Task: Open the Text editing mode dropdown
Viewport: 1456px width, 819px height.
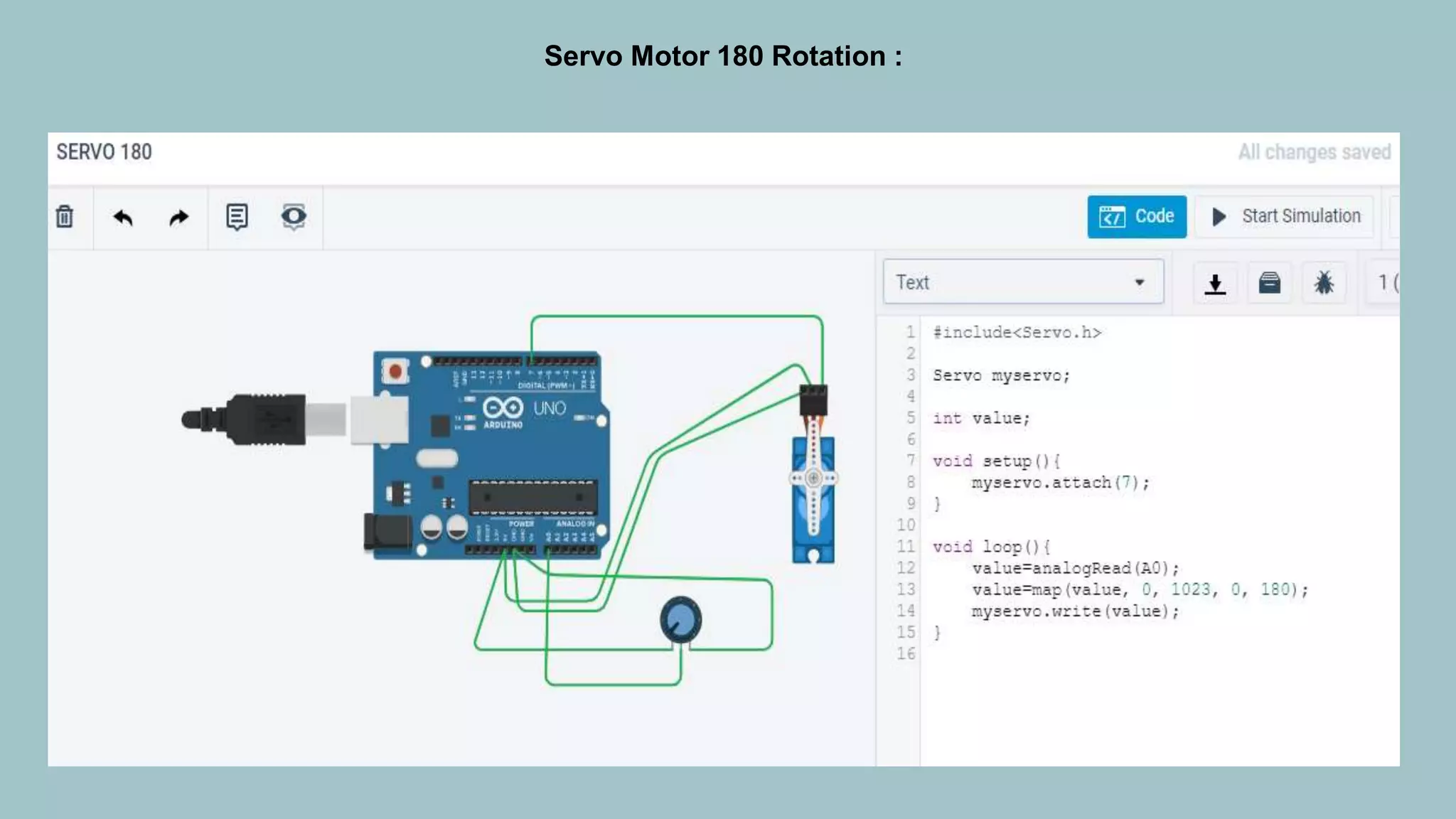Action: (1023, 282)
